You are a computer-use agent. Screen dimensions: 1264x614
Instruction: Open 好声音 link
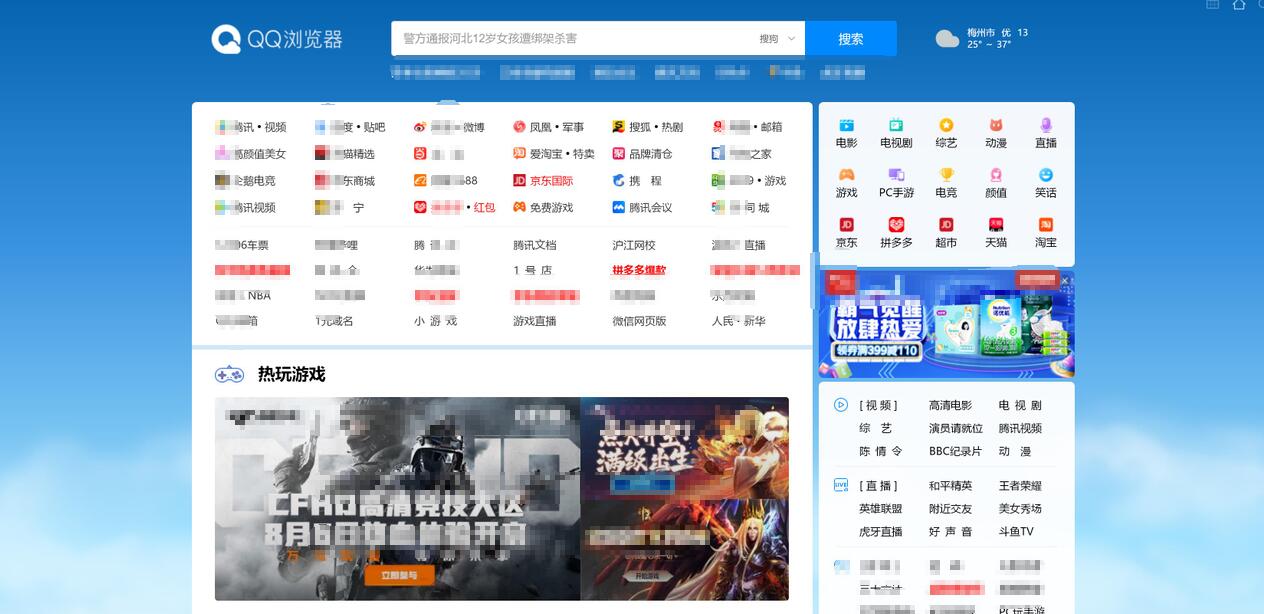click(950, 531)
